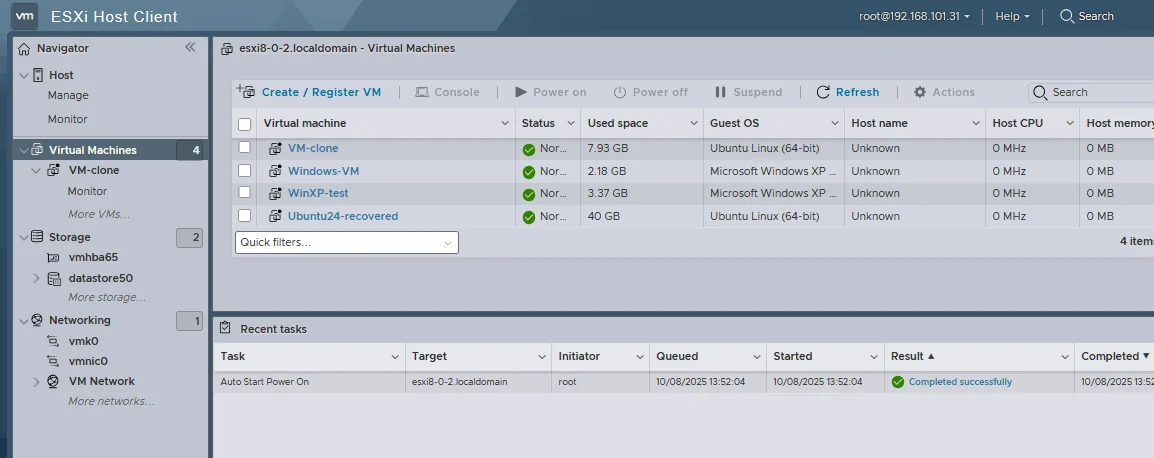Check the VM-clone row checkbox

[x=244, y=147]
